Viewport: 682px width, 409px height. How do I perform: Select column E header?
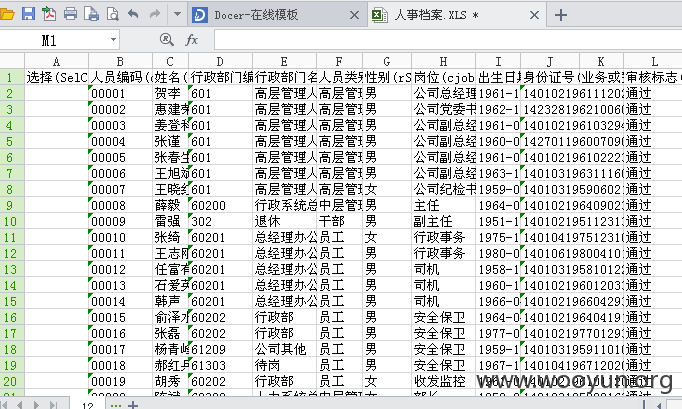point(284,61)
